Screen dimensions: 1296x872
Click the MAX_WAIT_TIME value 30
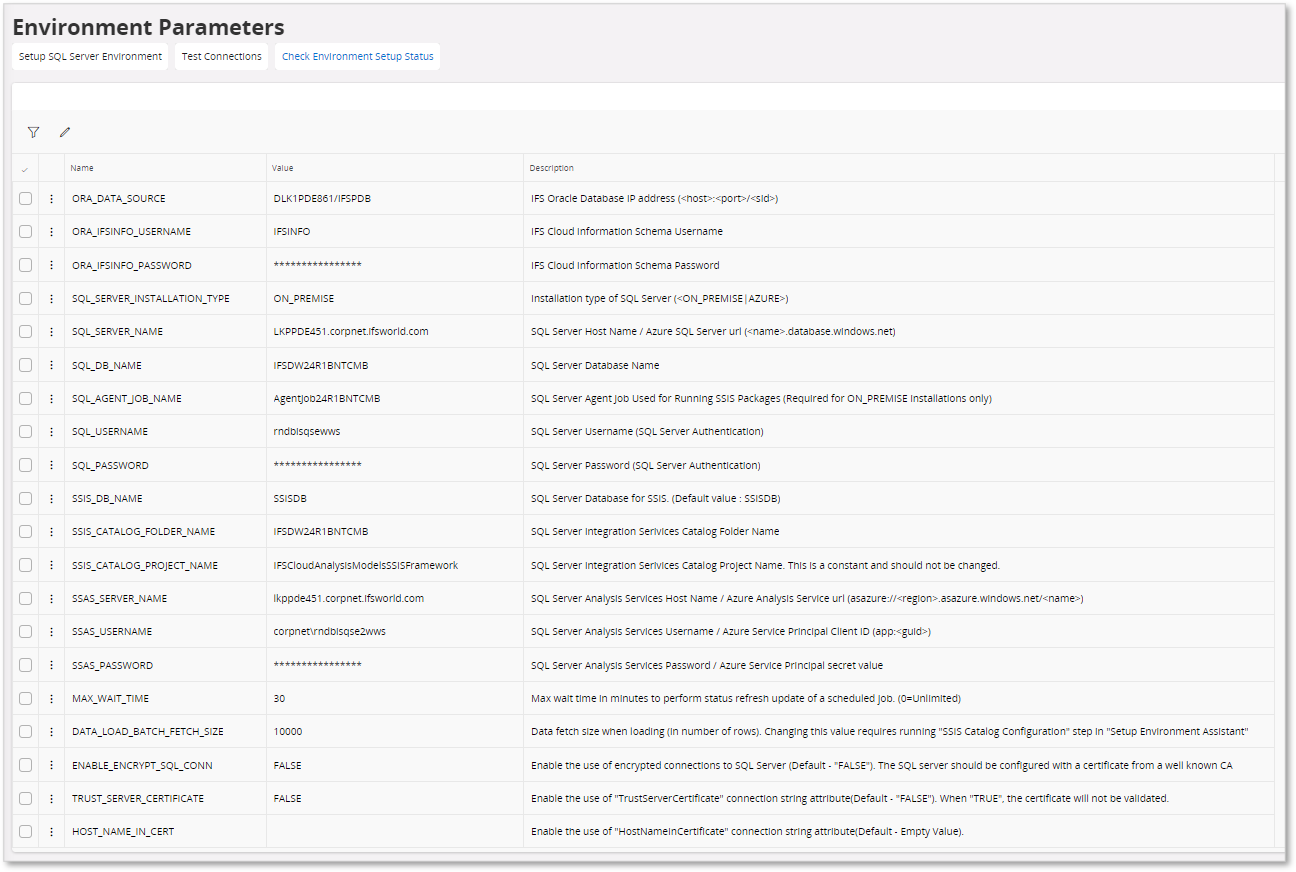(x=279, y=698)
